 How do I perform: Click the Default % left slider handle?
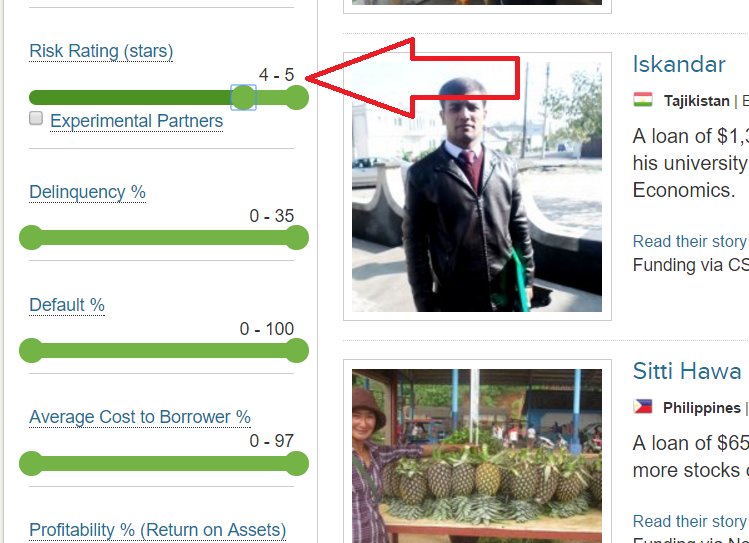[x=31, y=351]
